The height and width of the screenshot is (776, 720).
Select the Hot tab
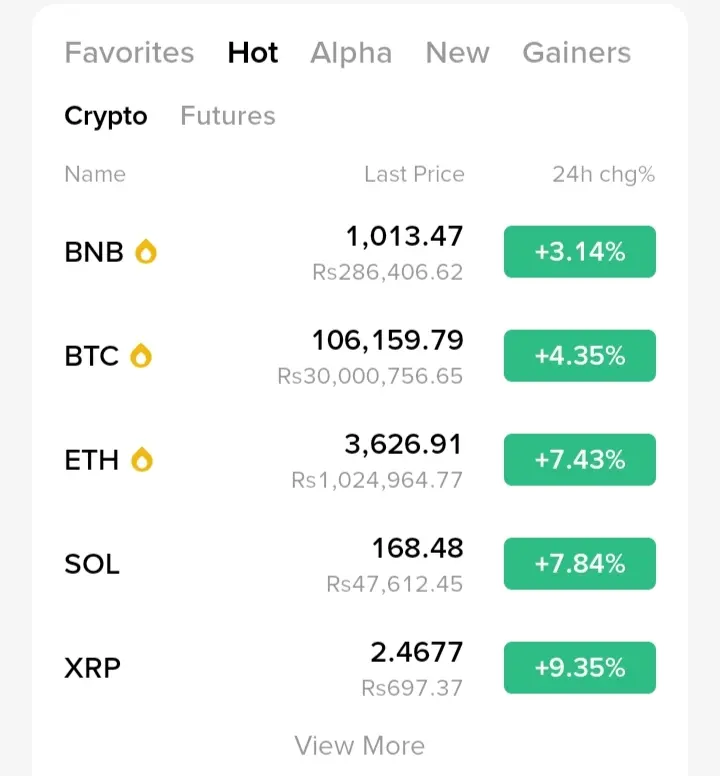[x=253, y=53]
